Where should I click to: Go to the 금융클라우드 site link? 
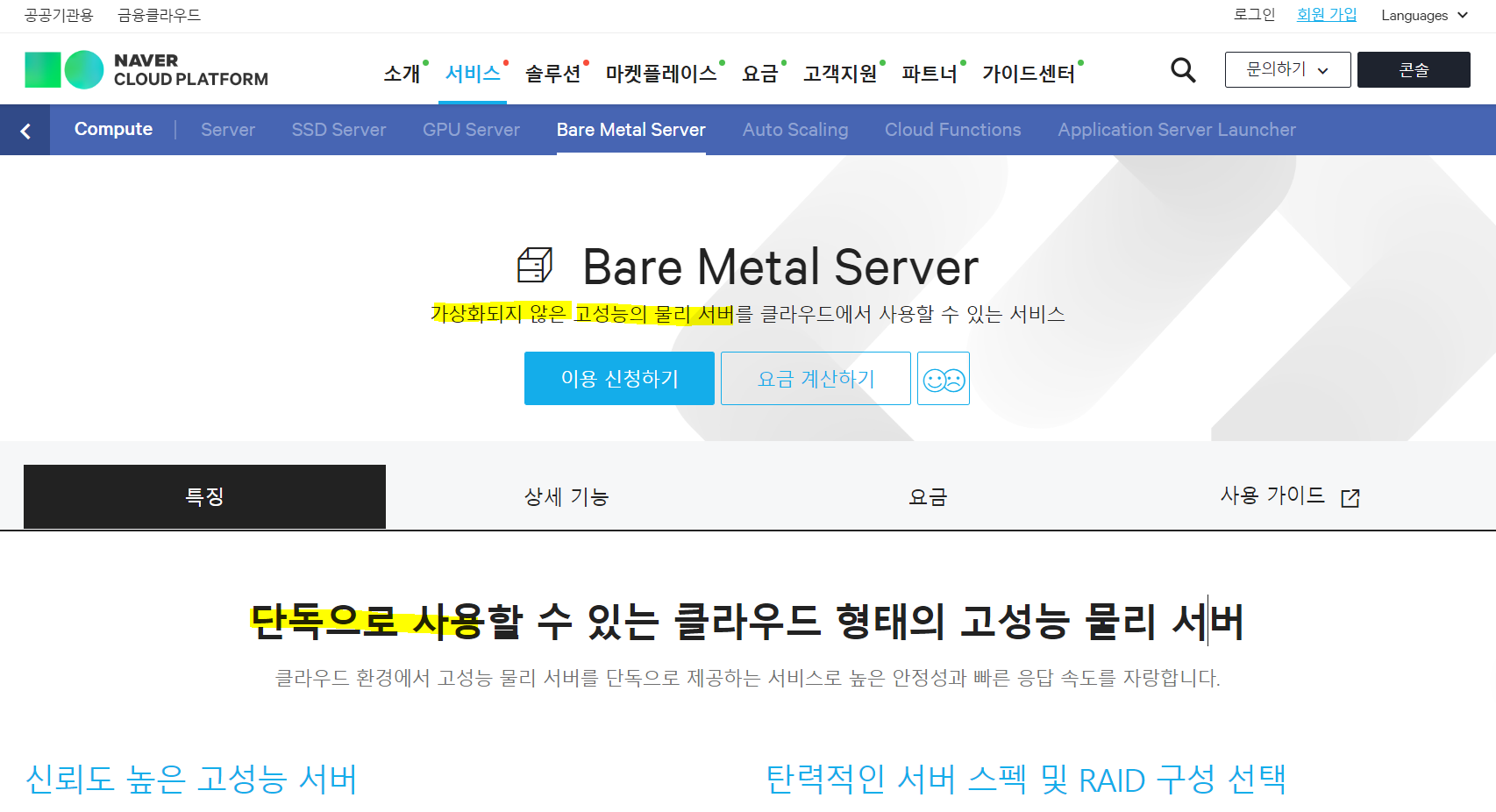(x=160, y=15)
